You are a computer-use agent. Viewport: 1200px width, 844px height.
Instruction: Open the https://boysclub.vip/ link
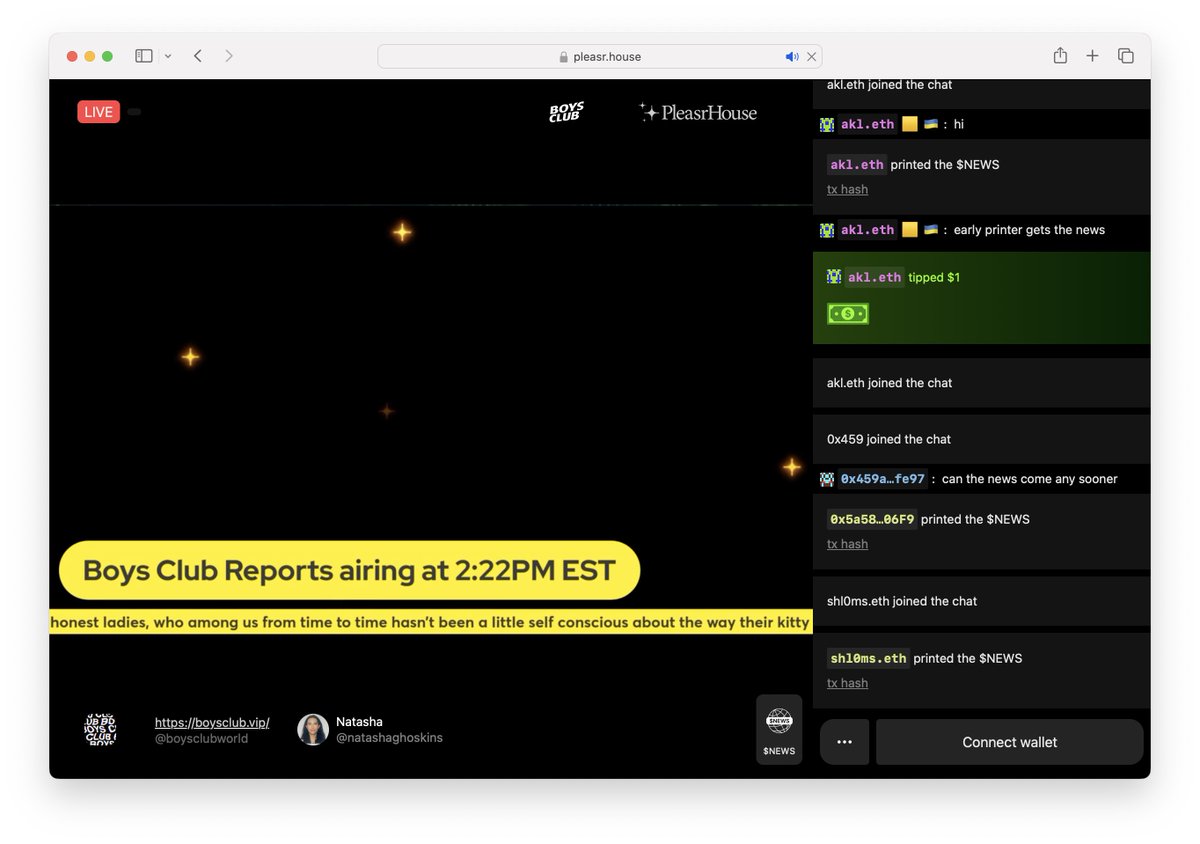click(x=212, y=722)
